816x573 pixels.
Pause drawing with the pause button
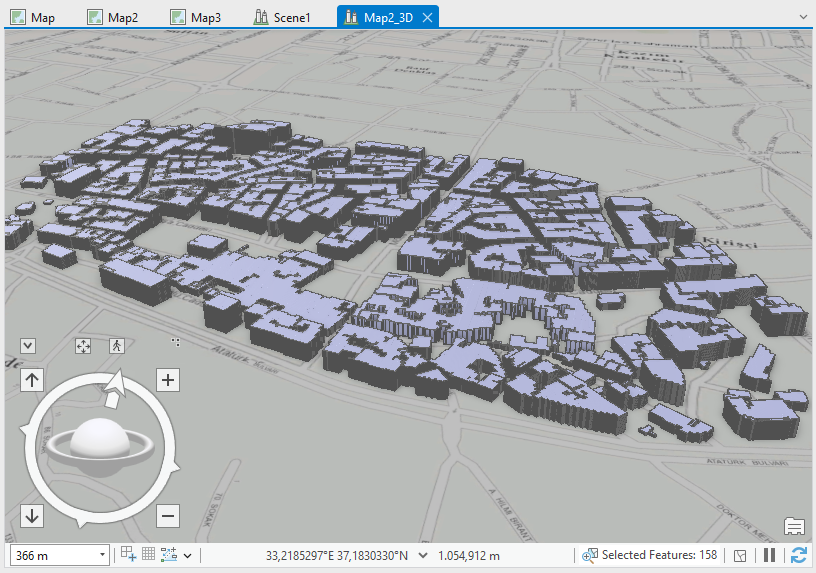click(x=769, y=555)
